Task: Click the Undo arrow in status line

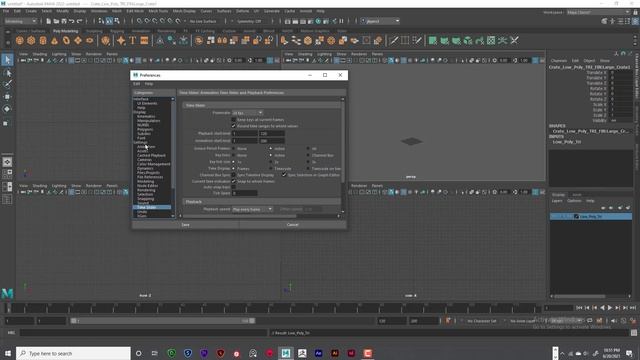Action: 72,21
